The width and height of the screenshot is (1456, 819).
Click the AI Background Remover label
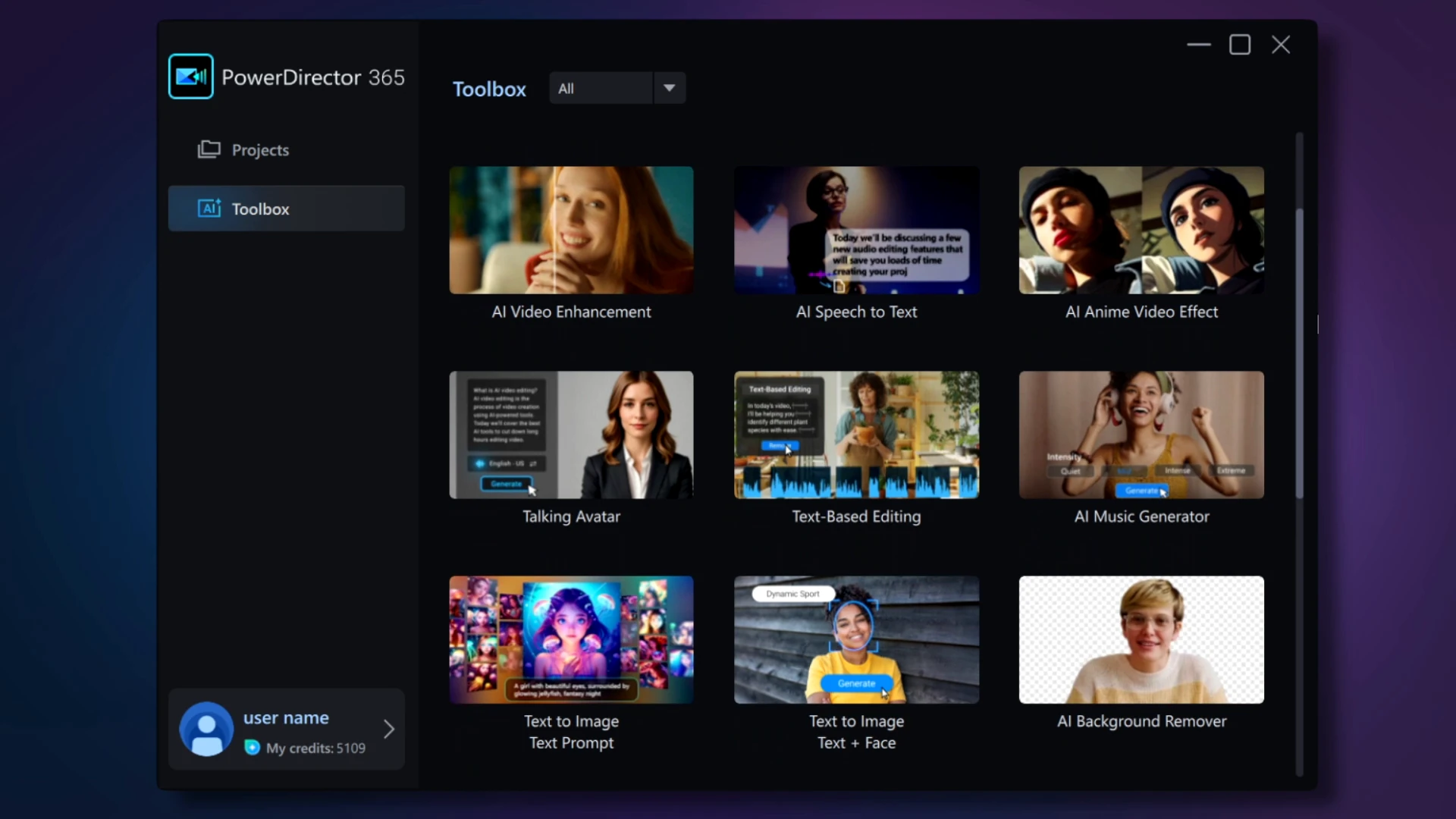(1141, 721)
